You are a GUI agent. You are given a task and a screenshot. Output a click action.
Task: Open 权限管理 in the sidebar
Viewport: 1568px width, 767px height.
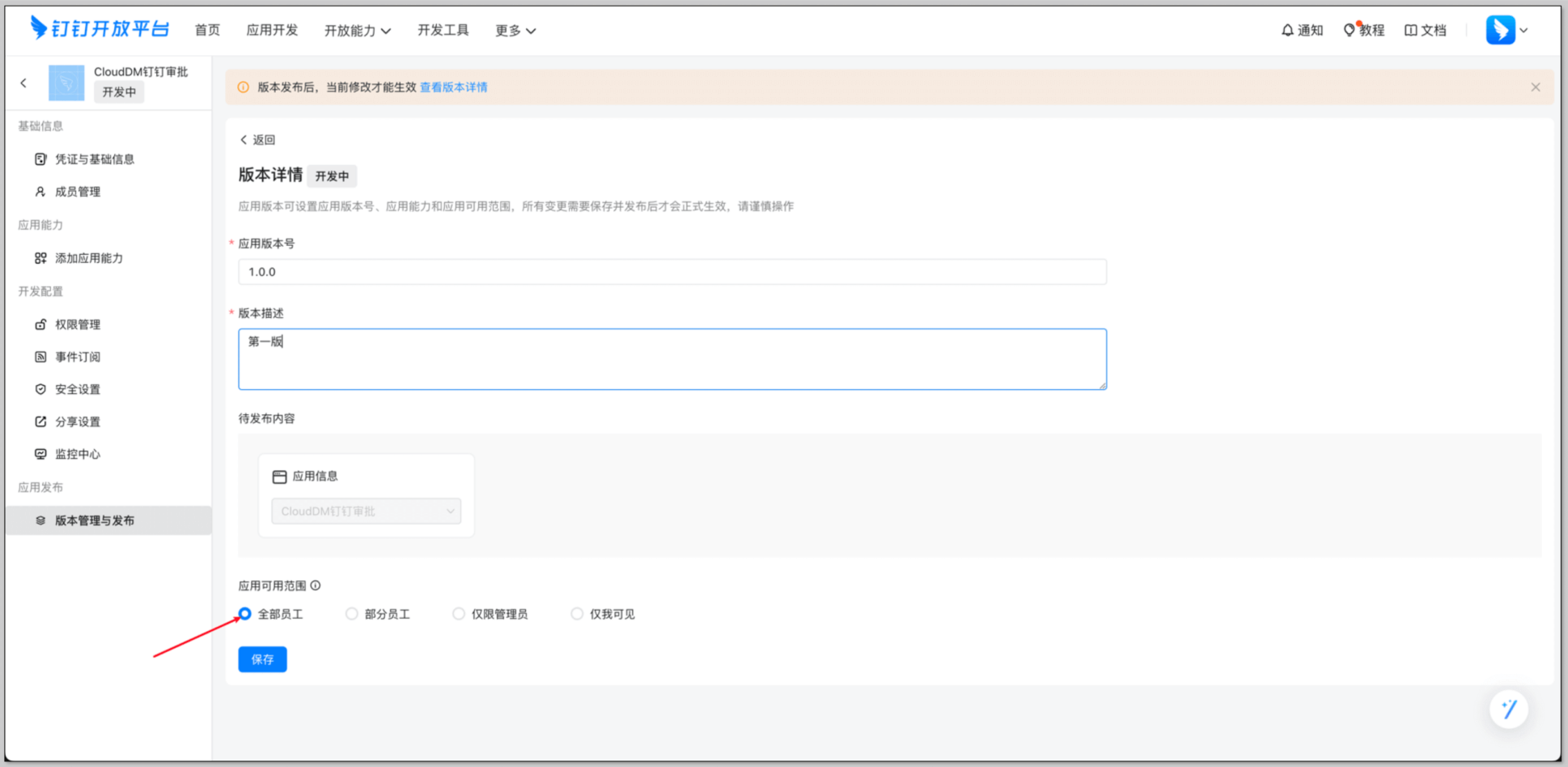click(x=78, y=324)
